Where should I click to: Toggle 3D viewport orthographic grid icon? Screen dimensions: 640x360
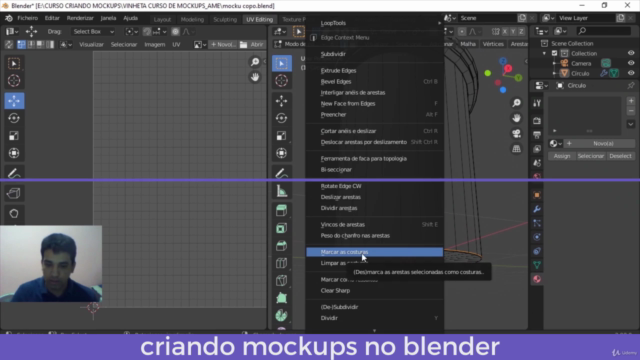[x=516, y=149]
